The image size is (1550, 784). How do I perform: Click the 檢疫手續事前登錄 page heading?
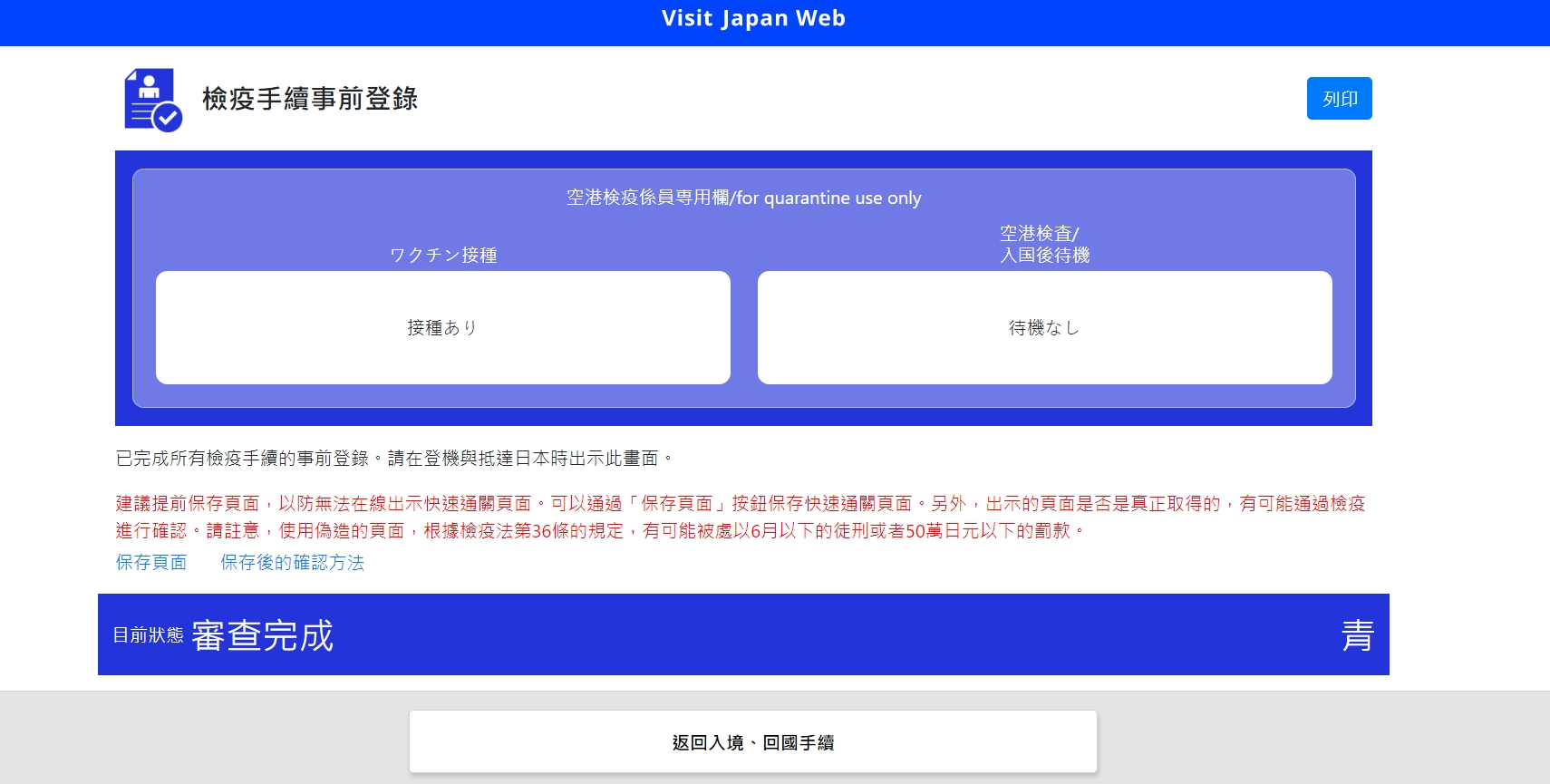click(310, 99)
